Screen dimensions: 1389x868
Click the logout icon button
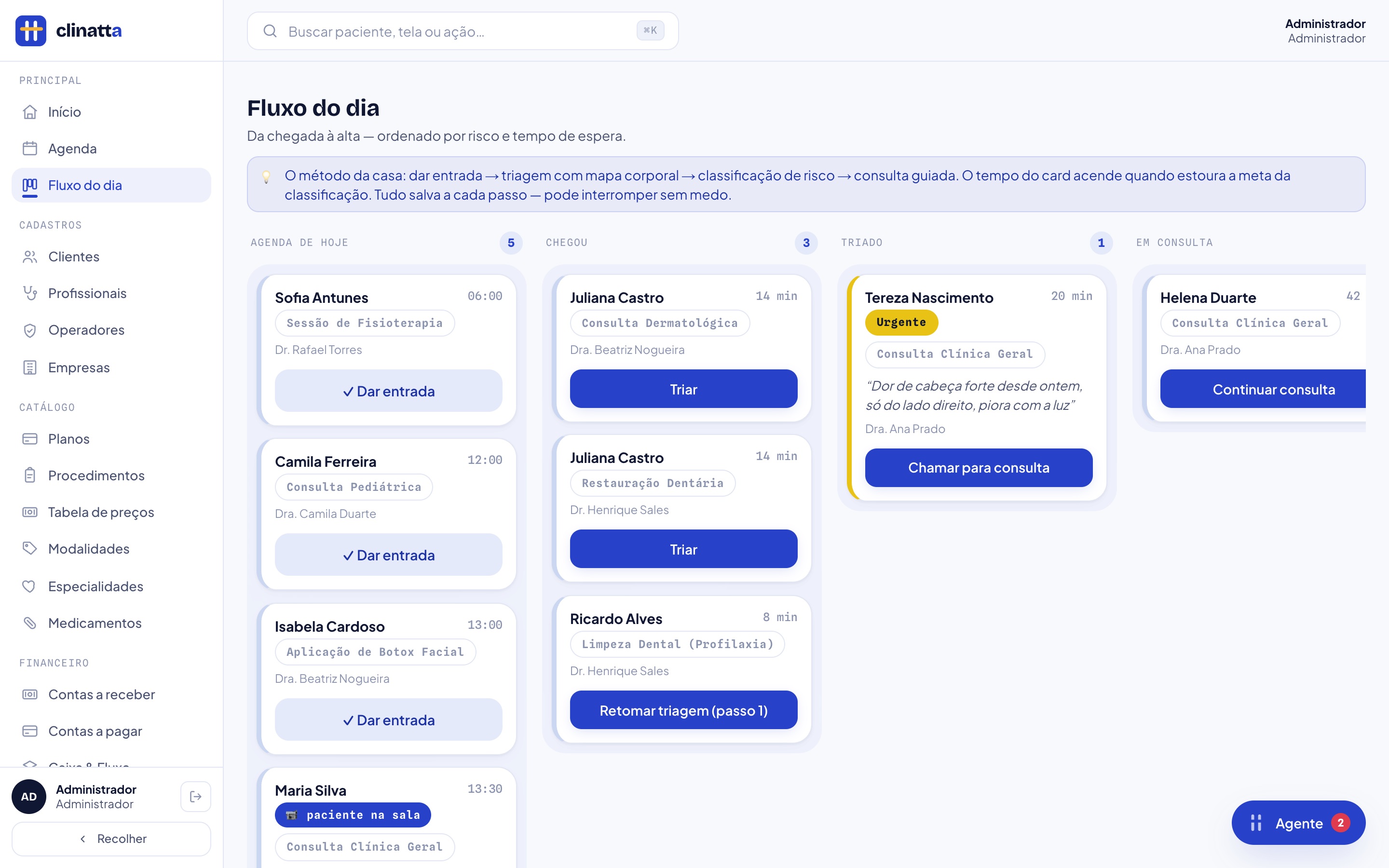point(196,796)
